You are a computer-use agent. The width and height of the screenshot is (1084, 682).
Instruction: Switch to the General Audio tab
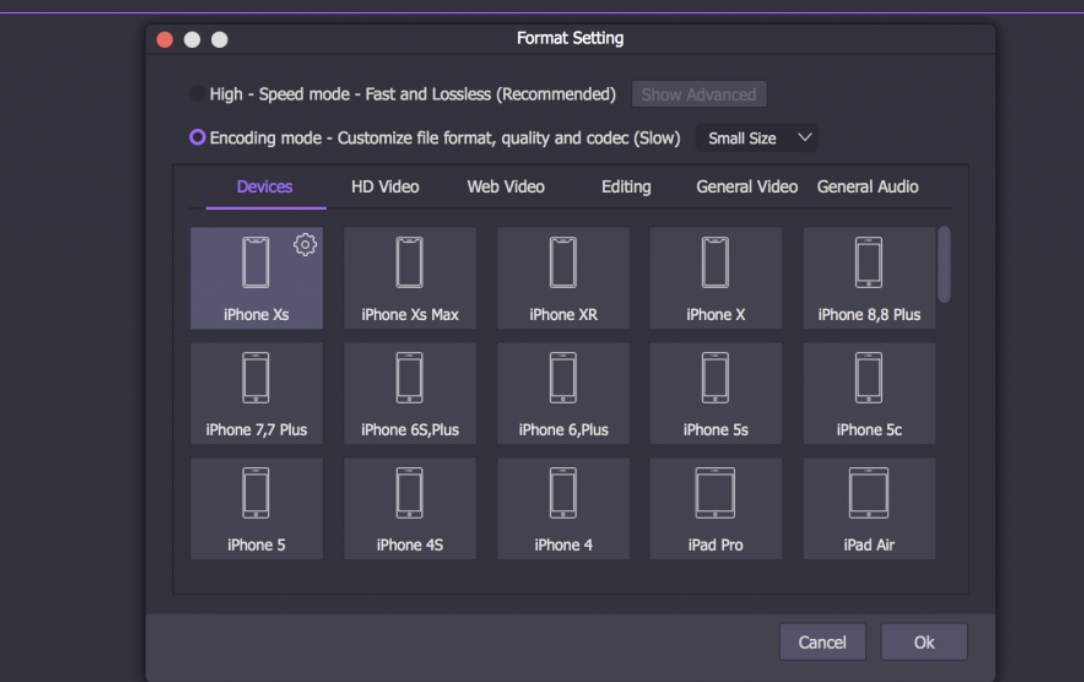868,187
